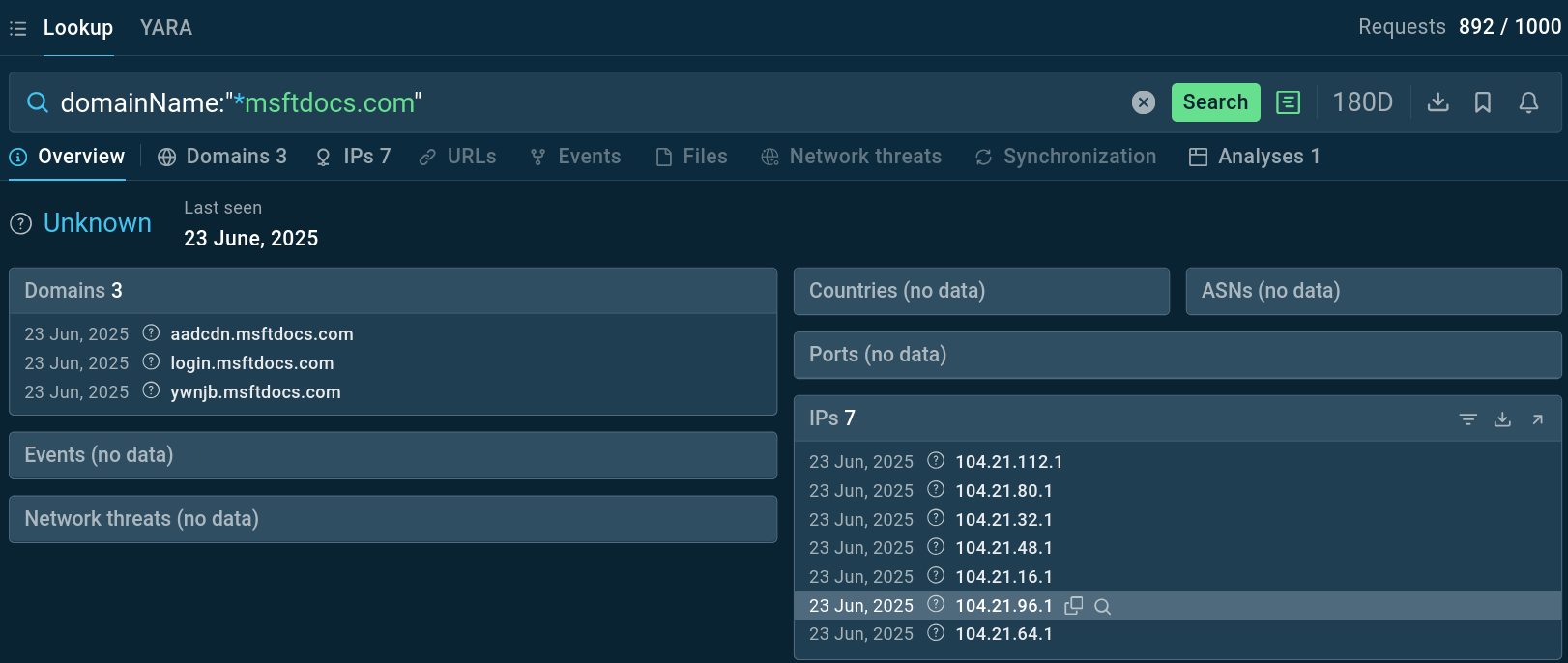The height and width of the screenshot is (663, 1568).
Task: Toggle the sidebar menu list icon
Action: tap(17, 29)
